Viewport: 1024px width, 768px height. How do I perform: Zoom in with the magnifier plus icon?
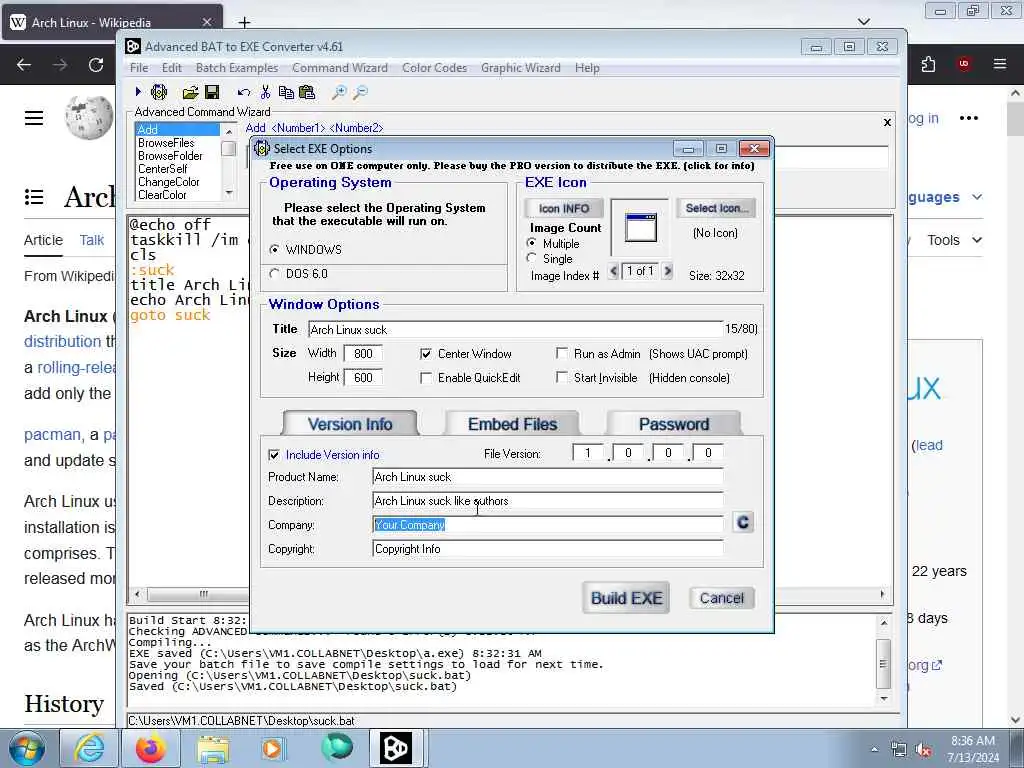click(339, 92)
